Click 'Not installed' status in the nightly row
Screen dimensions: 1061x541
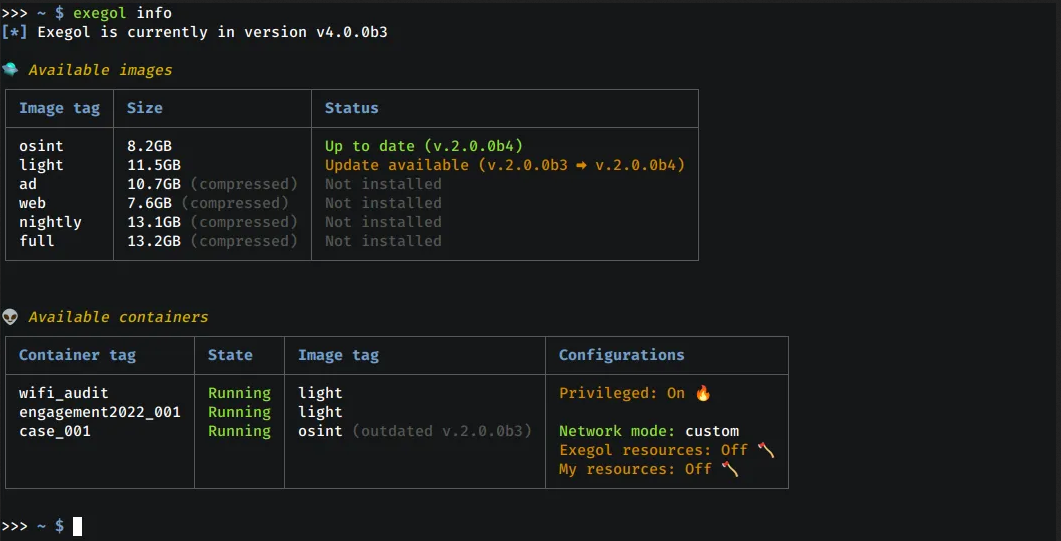click(383, 222)
